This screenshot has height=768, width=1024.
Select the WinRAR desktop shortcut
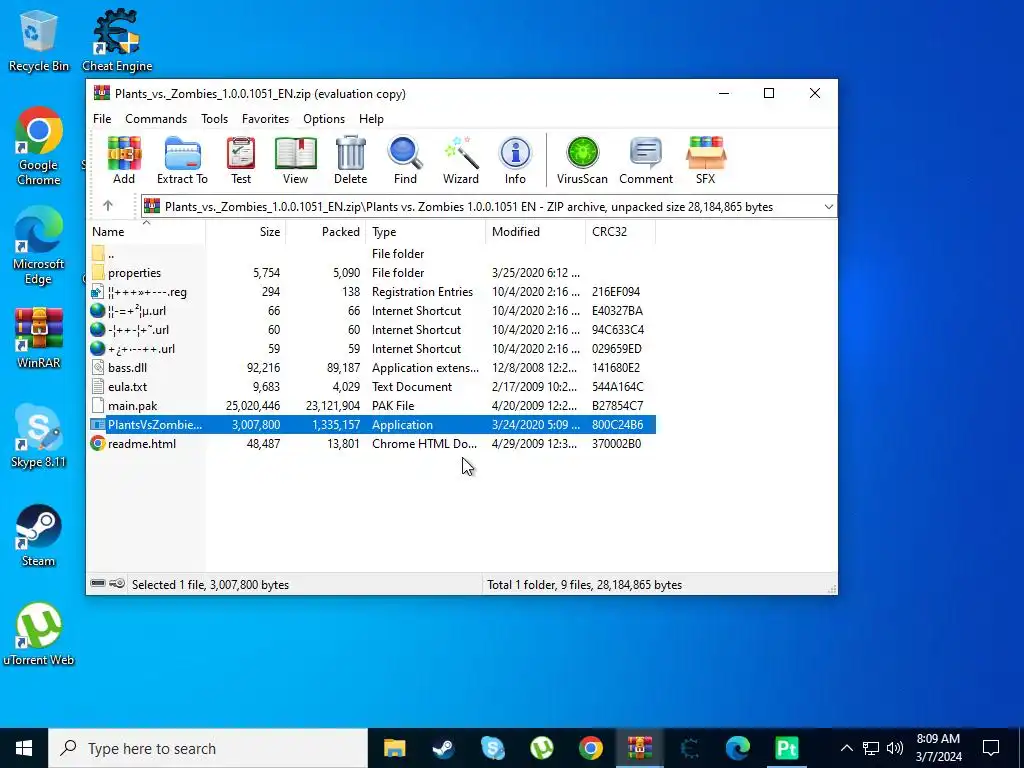(38, 338)
